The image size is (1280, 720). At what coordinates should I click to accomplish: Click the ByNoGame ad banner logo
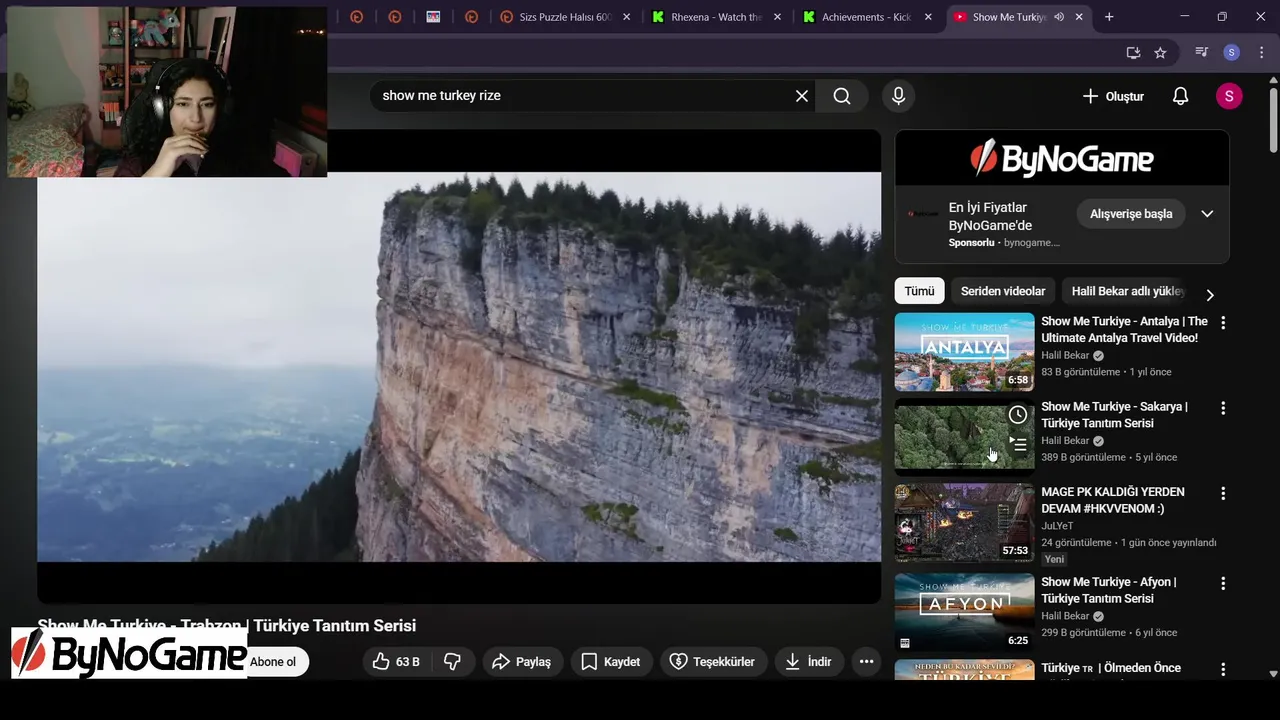click(1062, 158)
